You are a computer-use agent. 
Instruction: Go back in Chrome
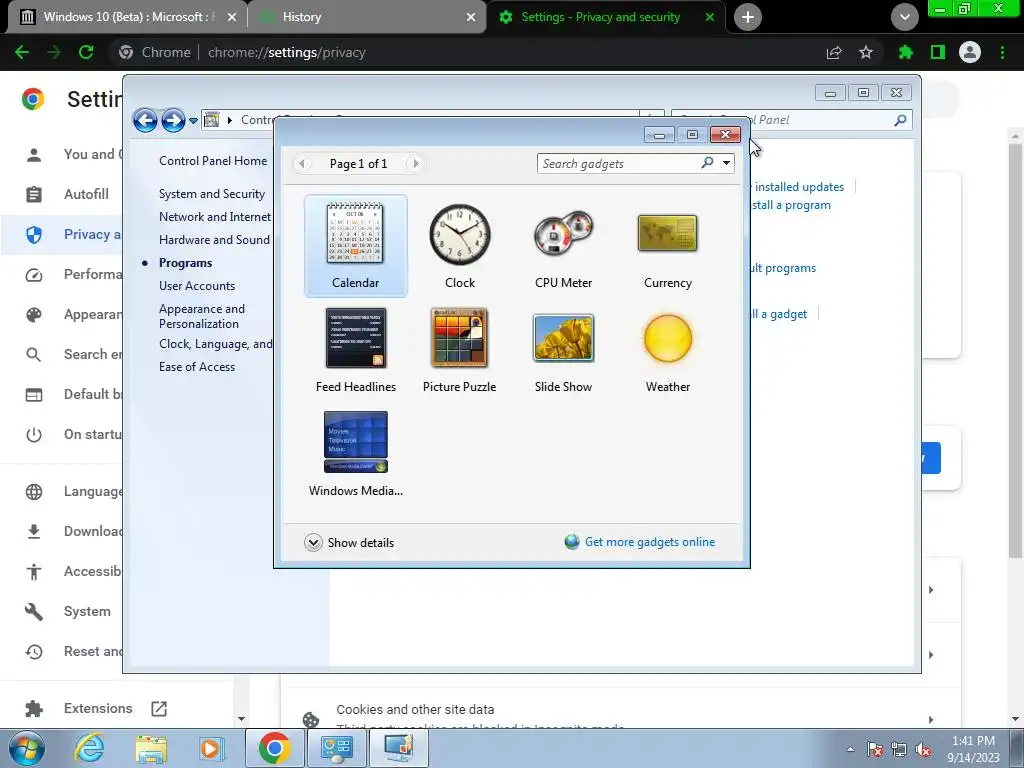coord(22,52)
